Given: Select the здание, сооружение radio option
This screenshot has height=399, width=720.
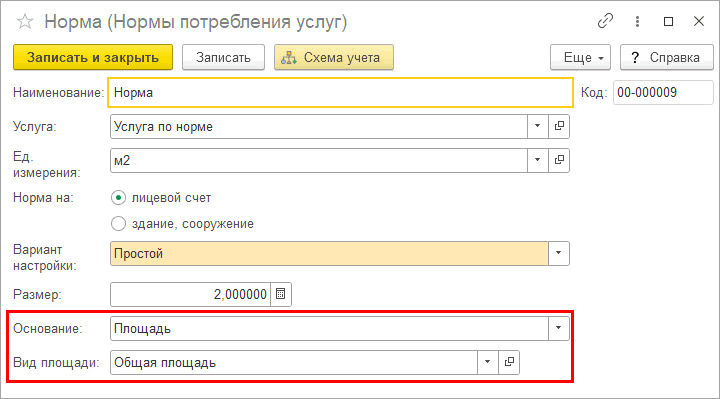Looking at the screenshot, I should [x=118, y=224].
